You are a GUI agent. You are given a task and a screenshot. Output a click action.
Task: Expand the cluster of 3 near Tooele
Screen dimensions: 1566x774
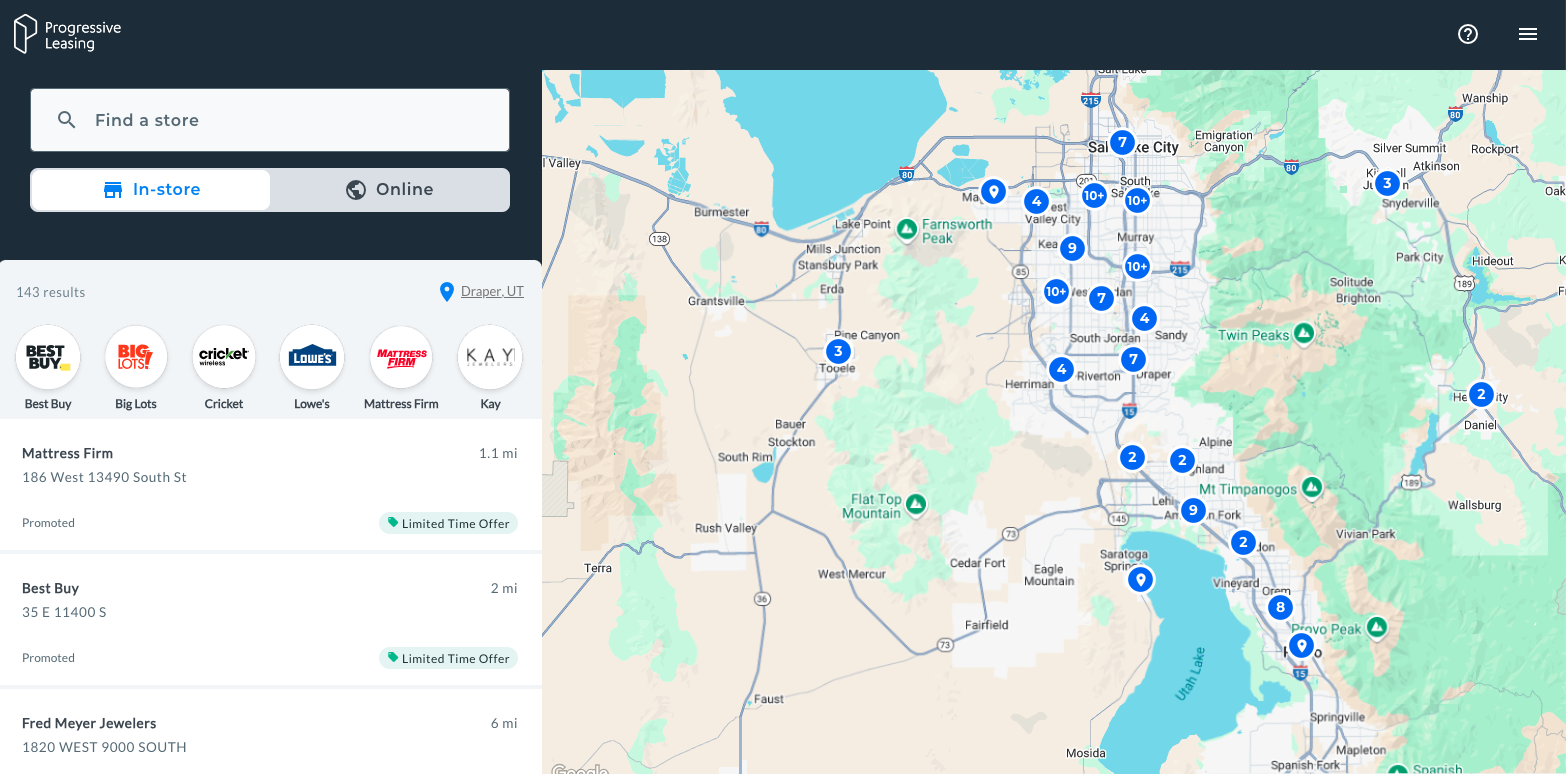coord(838,351)
